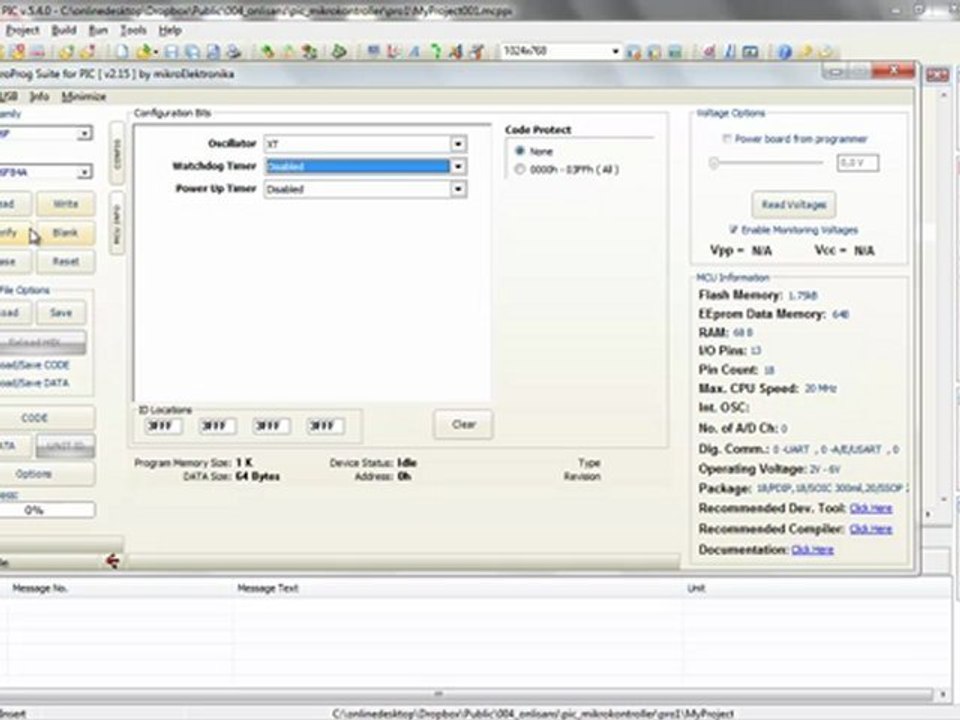The width and height of the screenshot is (960, 720).
Task: Open Documentation Click Here link
Action: pyautogui.click(x=812, y=550)
